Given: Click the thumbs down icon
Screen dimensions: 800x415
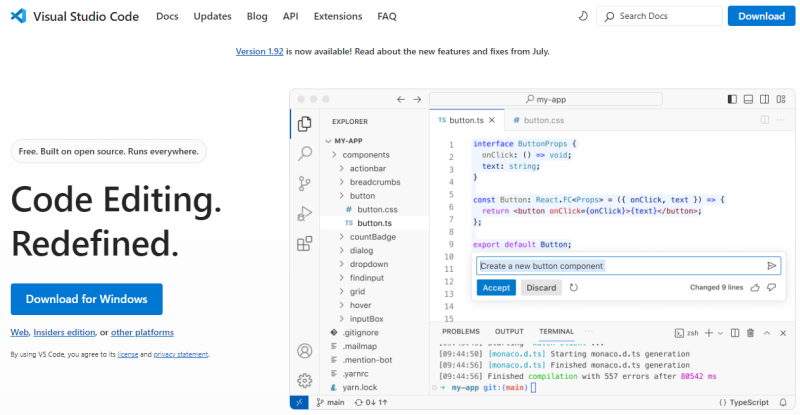Looking at the screenshot, I should [771, 288].
